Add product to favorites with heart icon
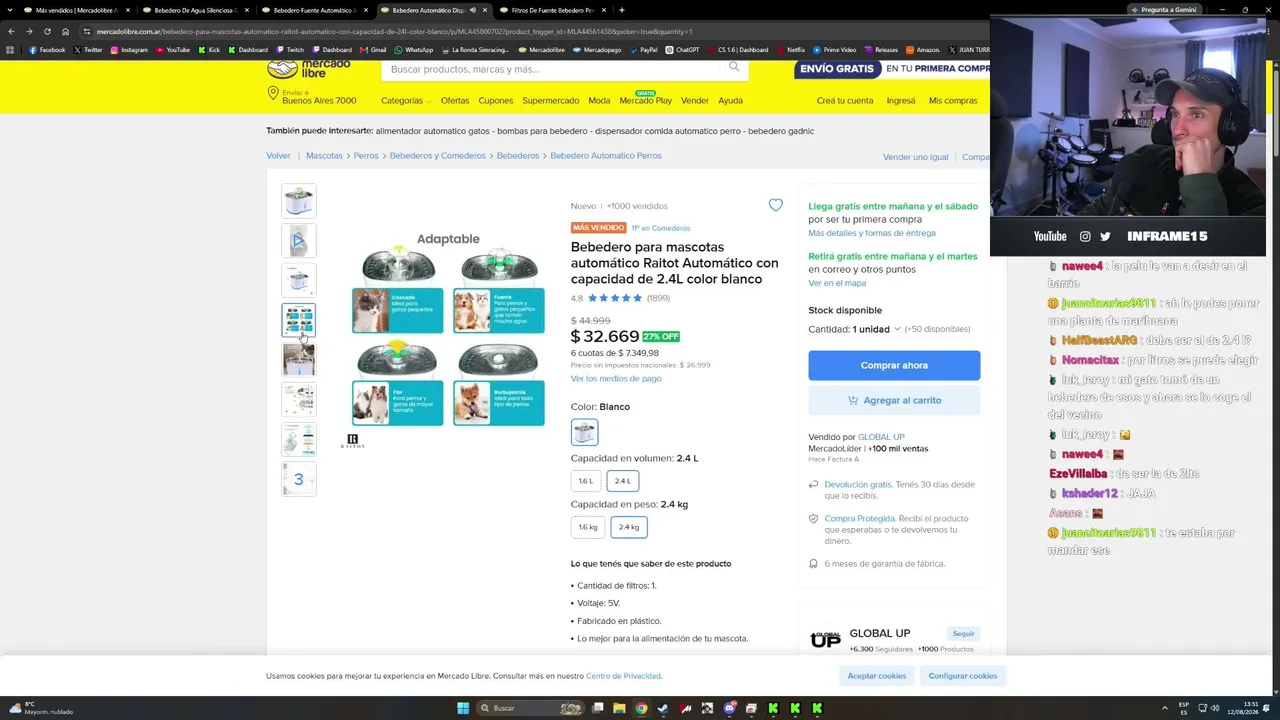This screenshot has width=1280, height=720. (775, 205)
